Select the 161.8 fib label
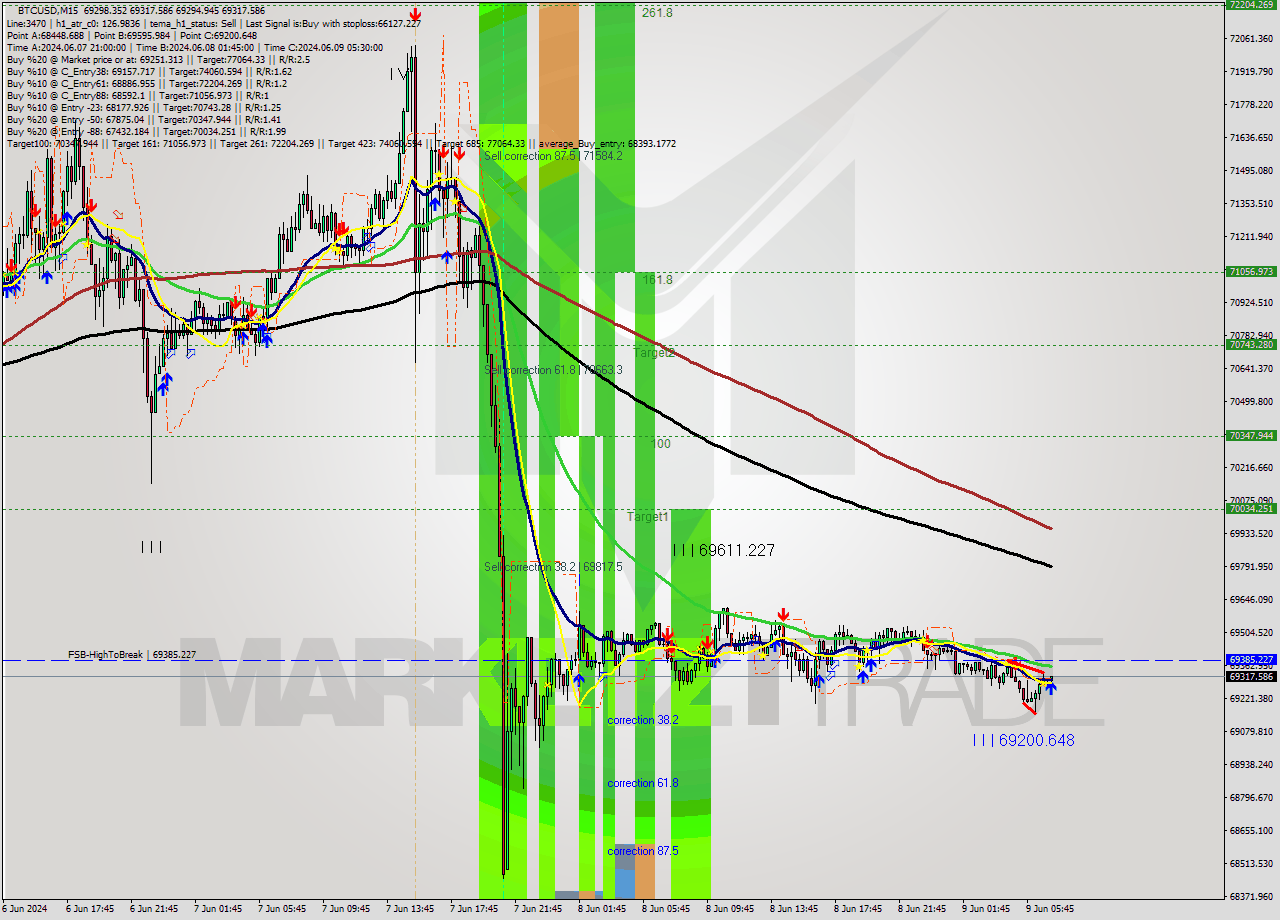 tap(657, 280)
